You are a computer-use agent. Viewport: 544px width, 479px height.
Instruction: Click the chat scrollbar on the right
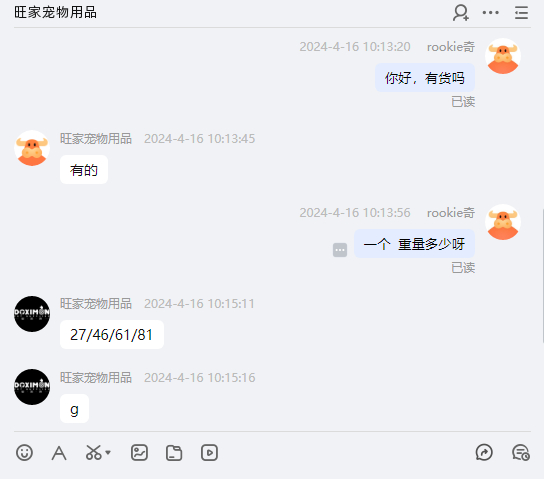coord(542,276)
